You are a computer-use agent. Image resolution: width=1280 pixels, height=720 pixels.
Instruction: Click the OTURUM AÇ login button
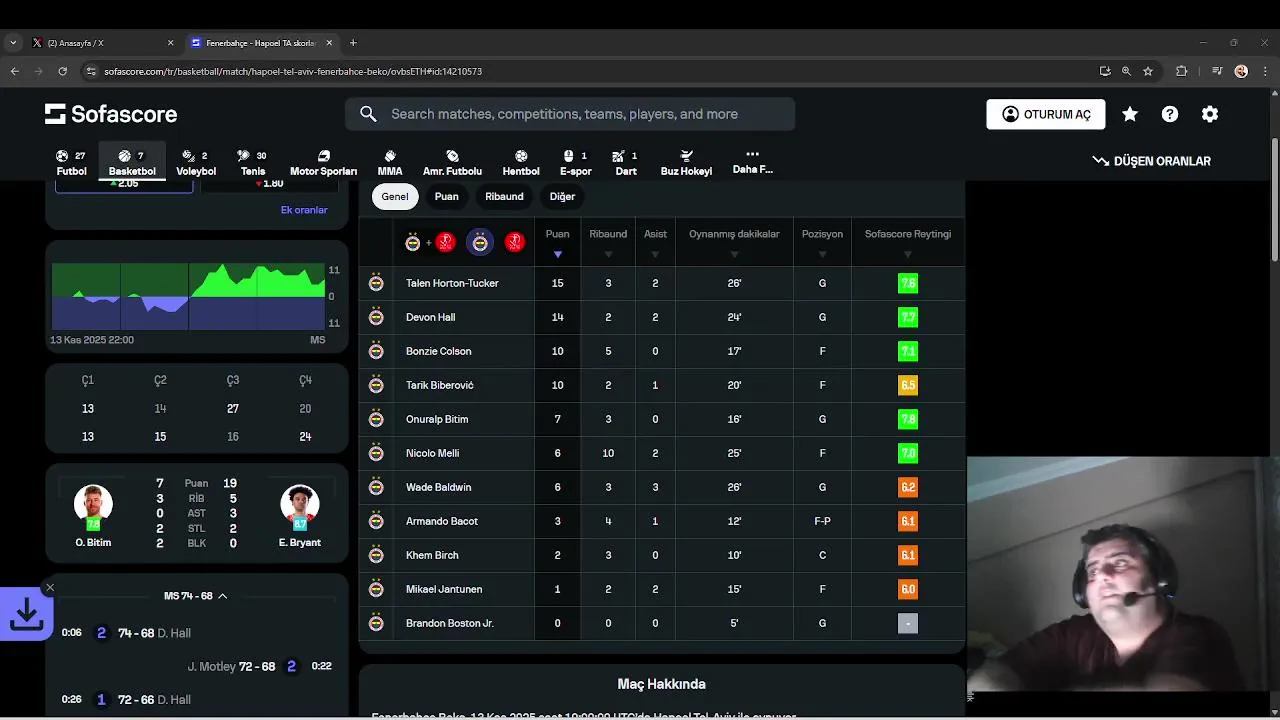(x=1046, y=114)
